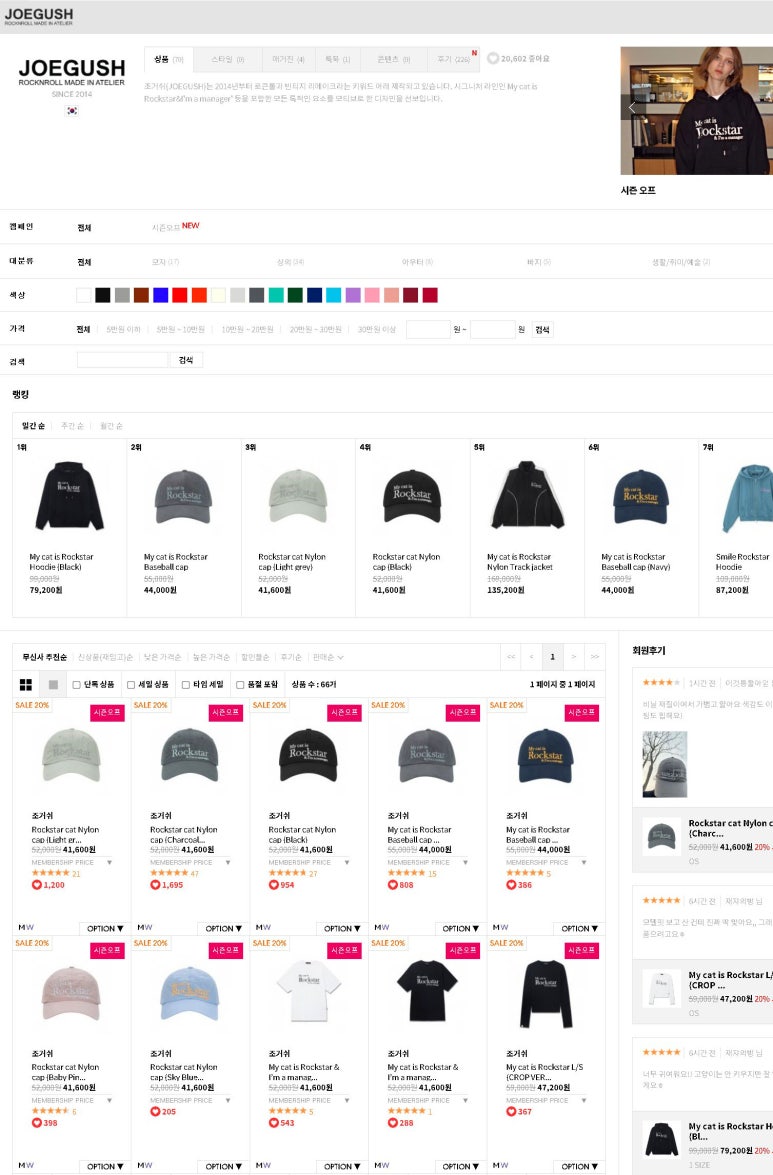Filter by 상의 (34) category
773x1175 pixels.
click(290, 262)
